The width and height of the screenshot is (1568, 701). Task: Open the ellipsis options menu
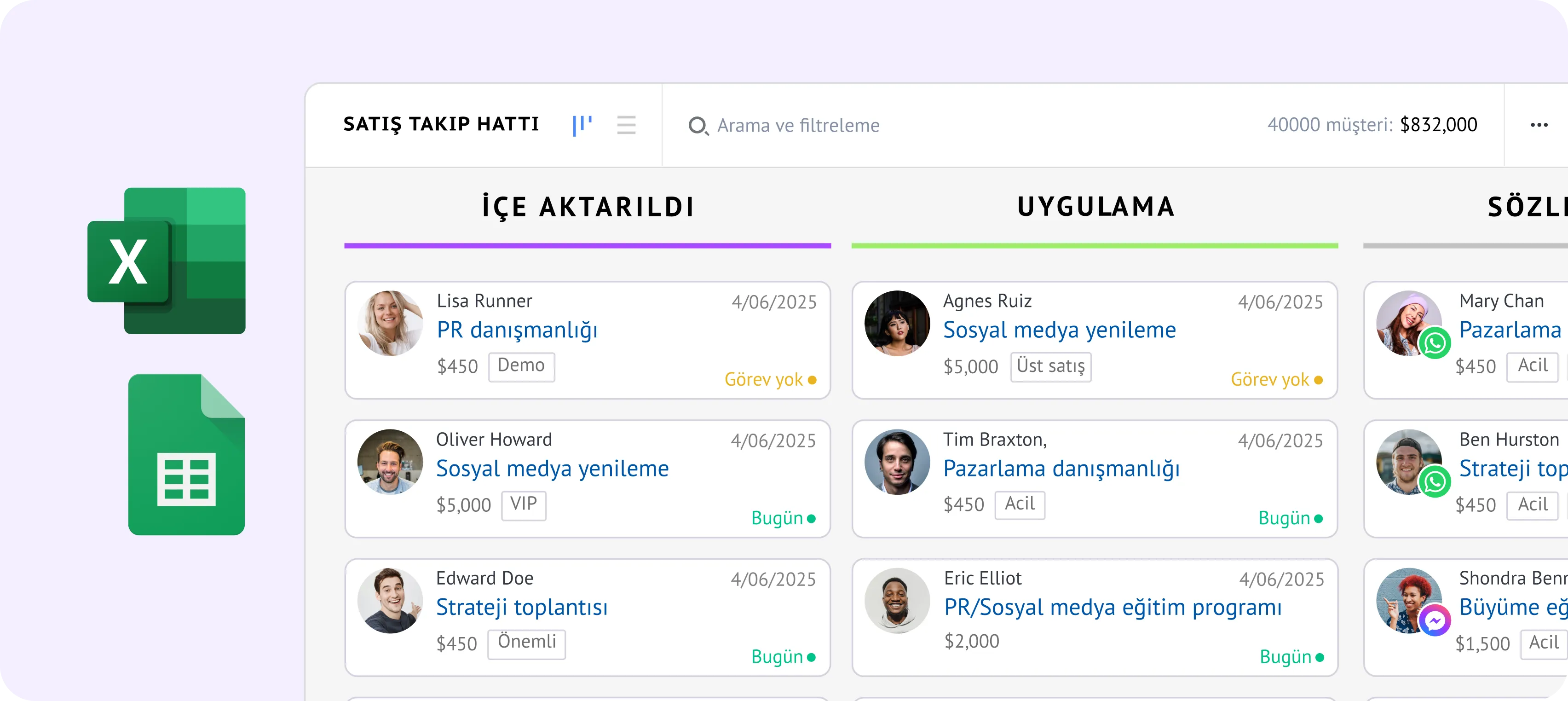tap(1539, 124)
